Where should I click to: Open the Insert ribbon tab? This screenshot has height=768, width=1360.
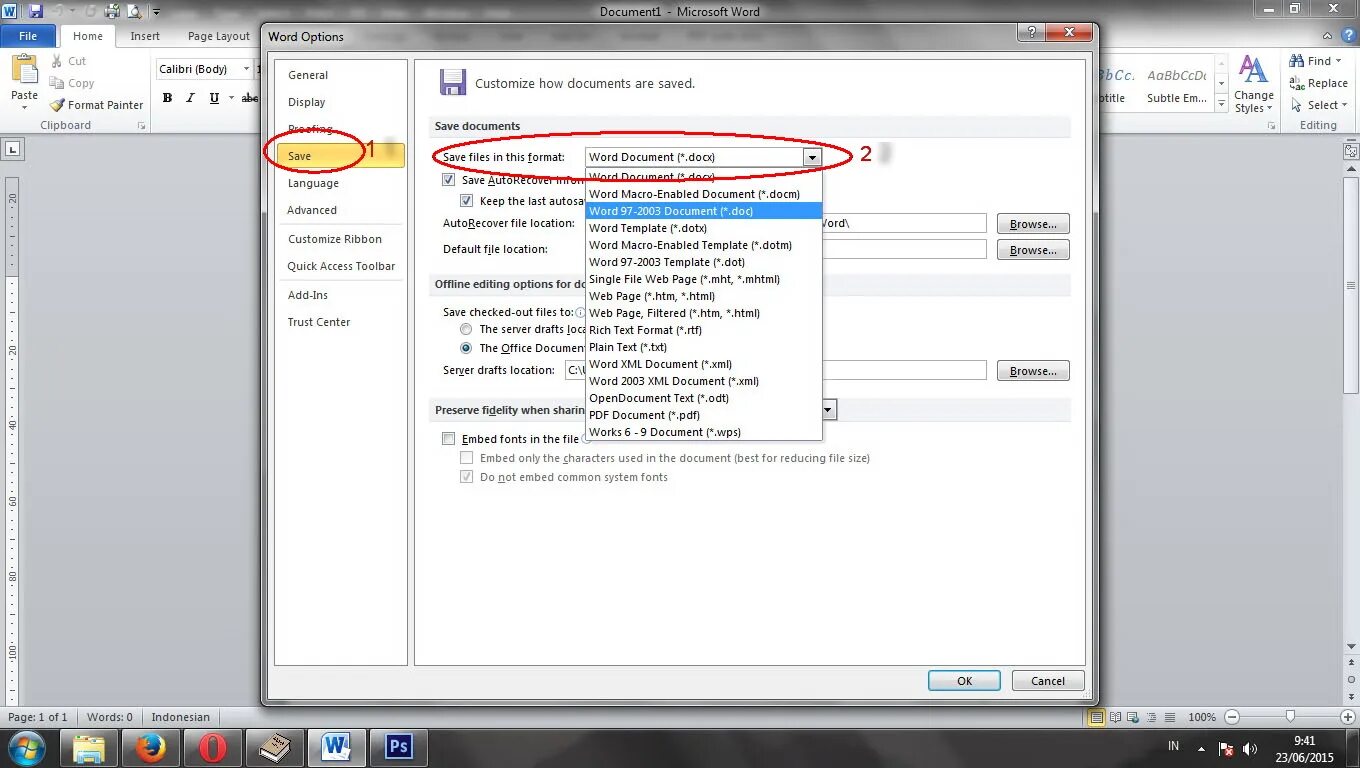[145, 36]
